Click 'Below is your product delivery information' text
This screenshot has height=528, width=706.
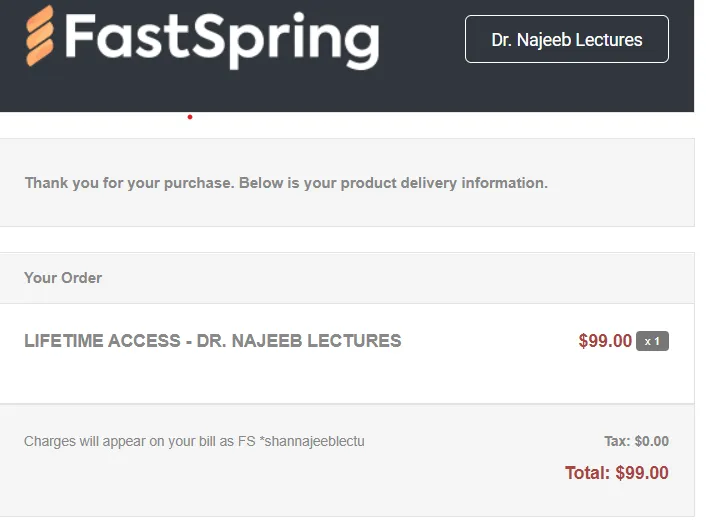393,183
